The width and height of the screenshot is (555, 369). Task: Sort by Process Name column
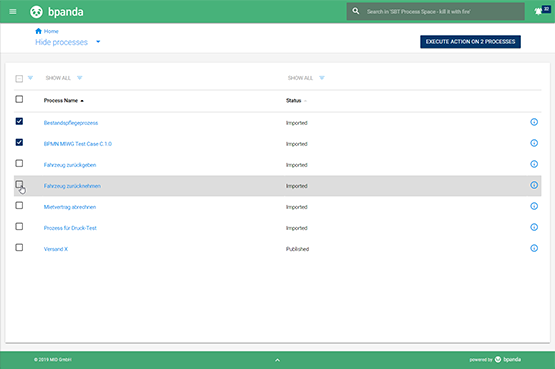64,101
